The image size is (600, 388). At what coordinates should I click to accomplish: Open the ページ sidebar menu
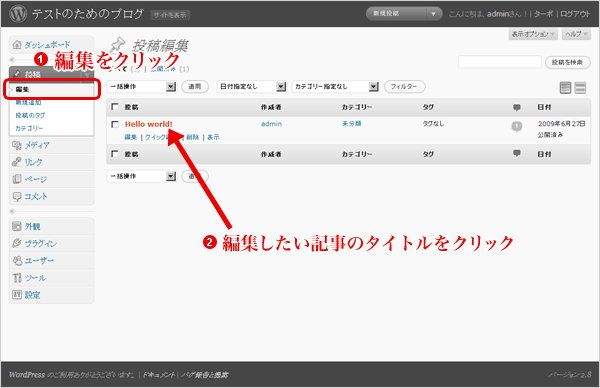[36, 179]
